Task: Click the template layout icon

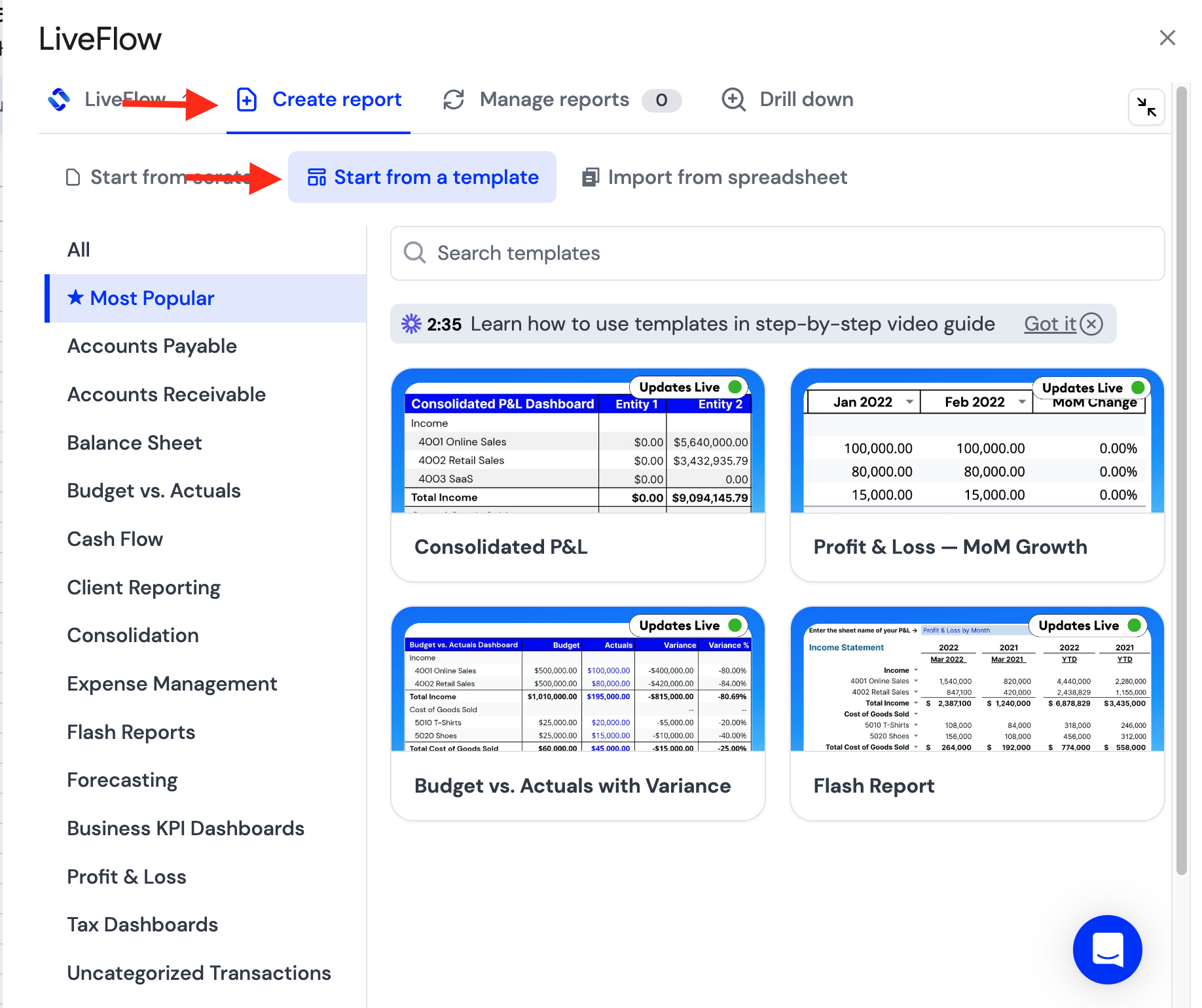Action: 317,177
